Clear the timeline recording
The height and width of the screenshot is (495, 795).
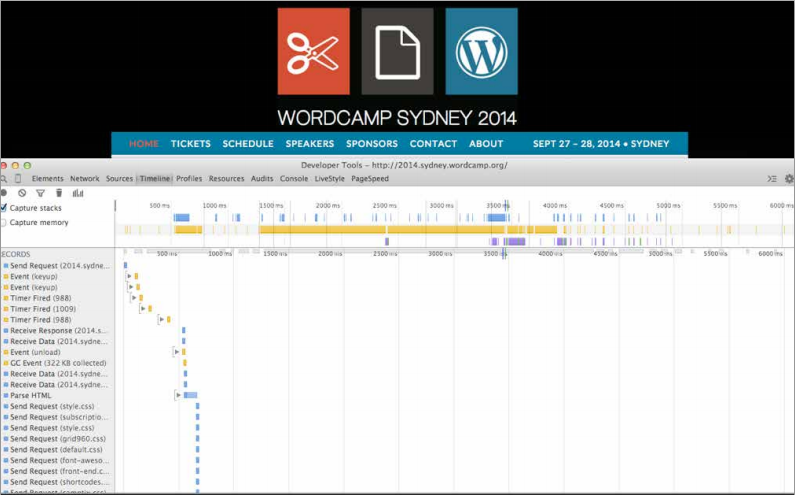pos(22,193)
